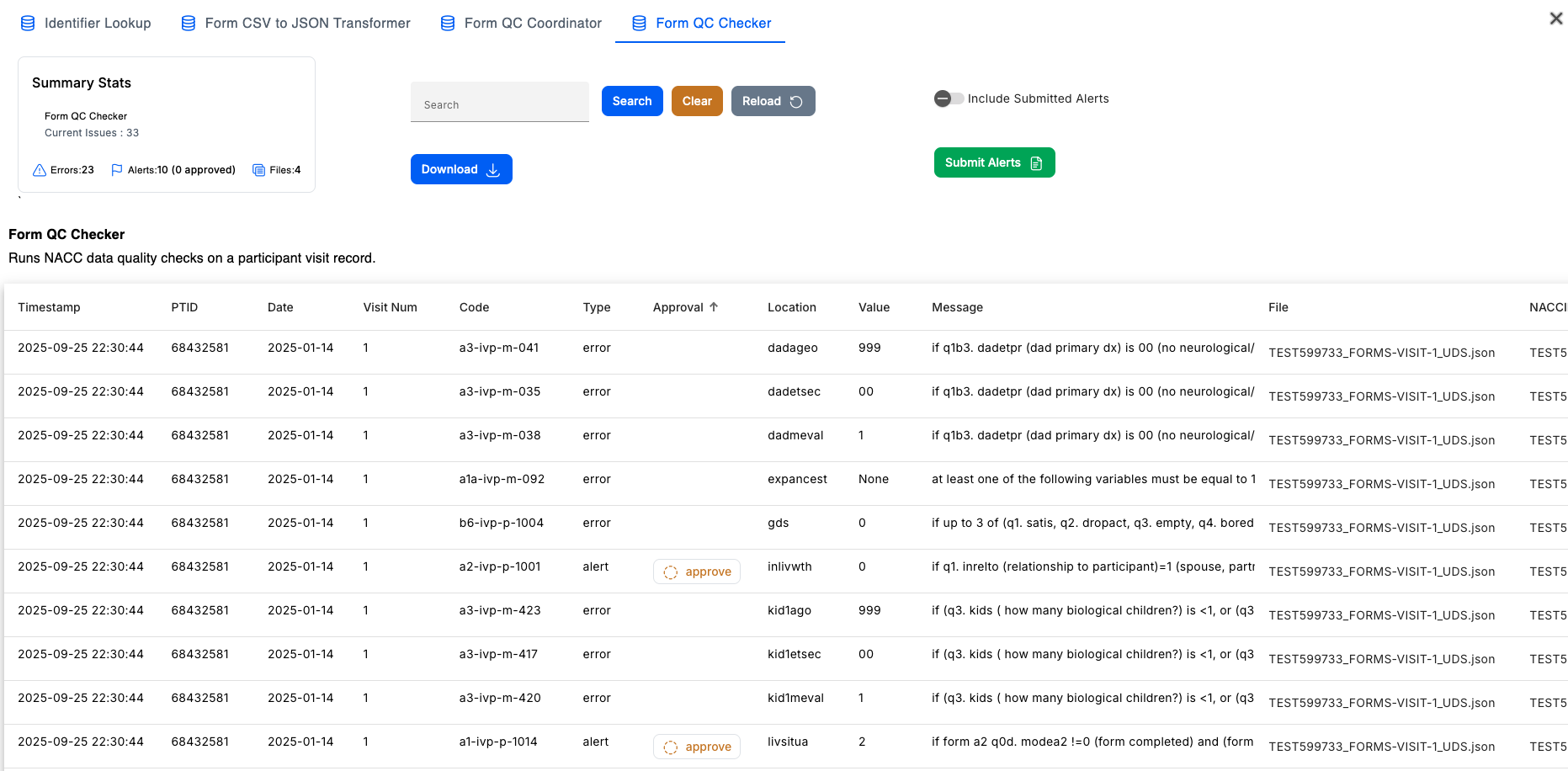
Task: Click the orange Clear button
Action: point(697,101)
